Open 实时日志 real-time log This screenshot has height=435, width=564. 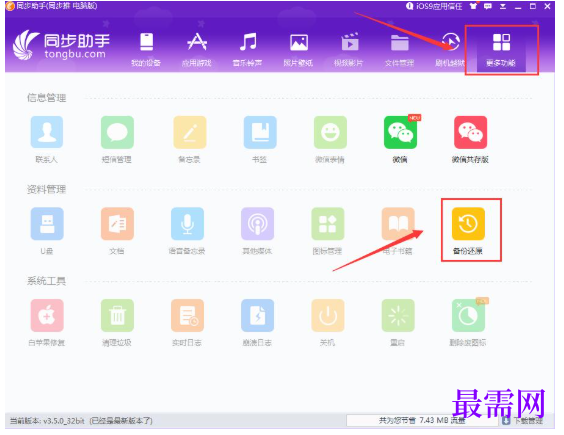(x=187, y=315)
